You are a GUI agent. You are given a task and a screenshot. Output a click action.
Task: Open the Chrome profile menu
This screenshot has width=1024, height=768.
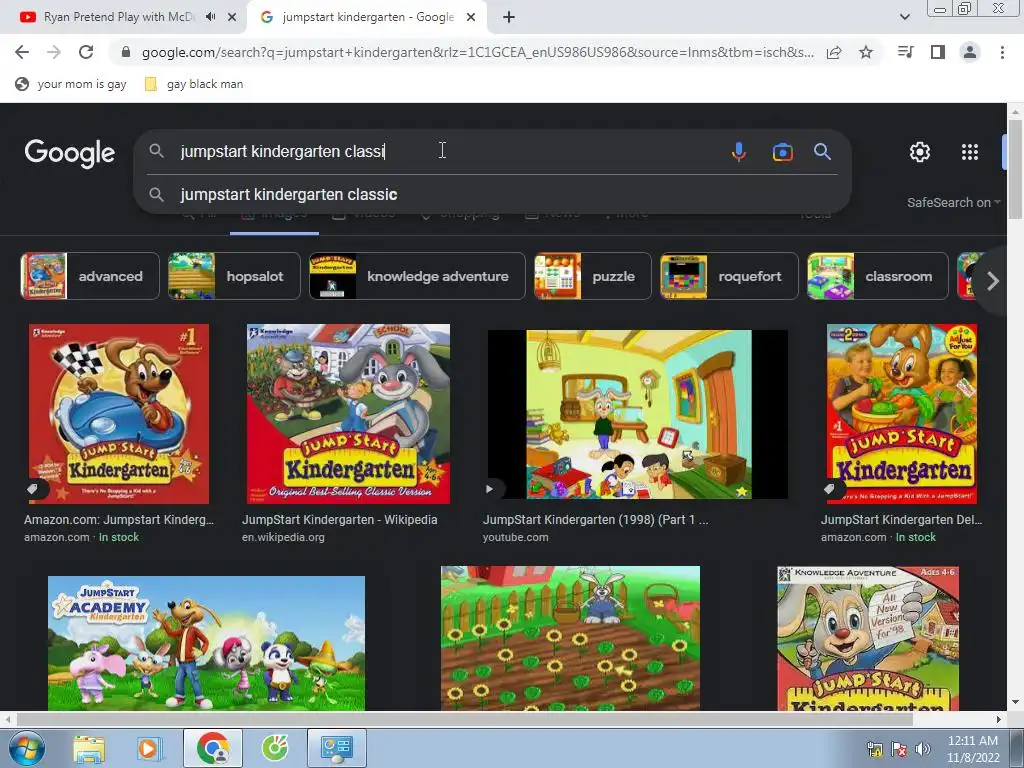(970, 52)
